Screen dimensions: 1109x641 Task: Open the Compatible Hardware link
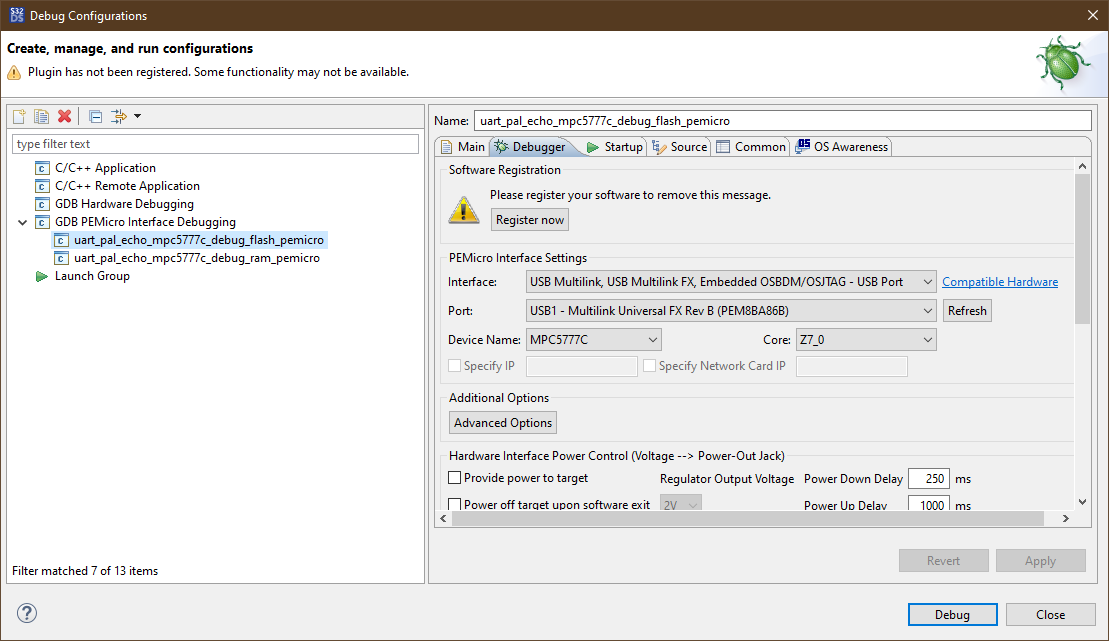pos(999,282)
